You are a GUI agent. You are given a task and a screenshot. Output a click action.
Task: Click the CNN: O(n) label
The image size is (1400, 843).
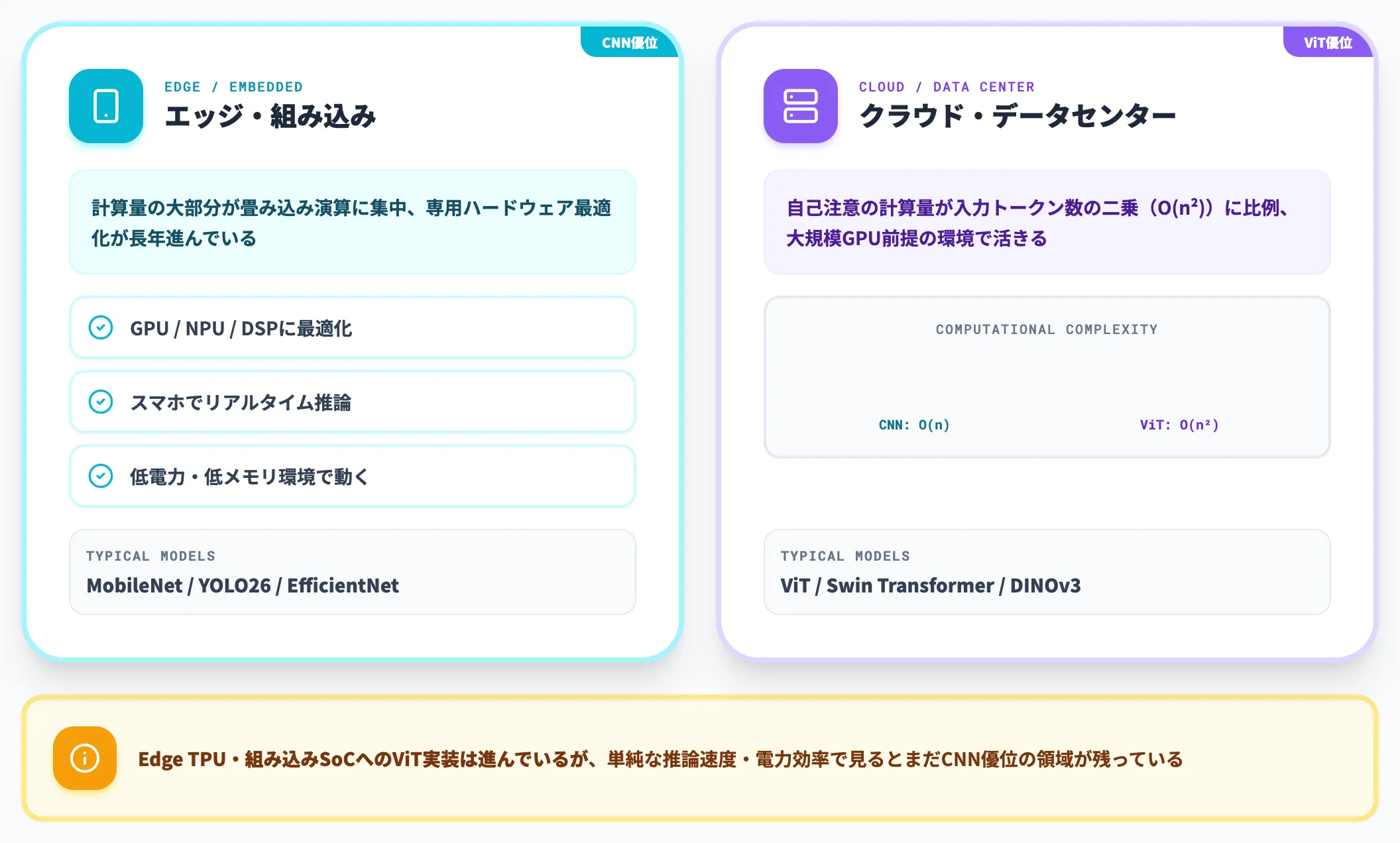point(914,425)
